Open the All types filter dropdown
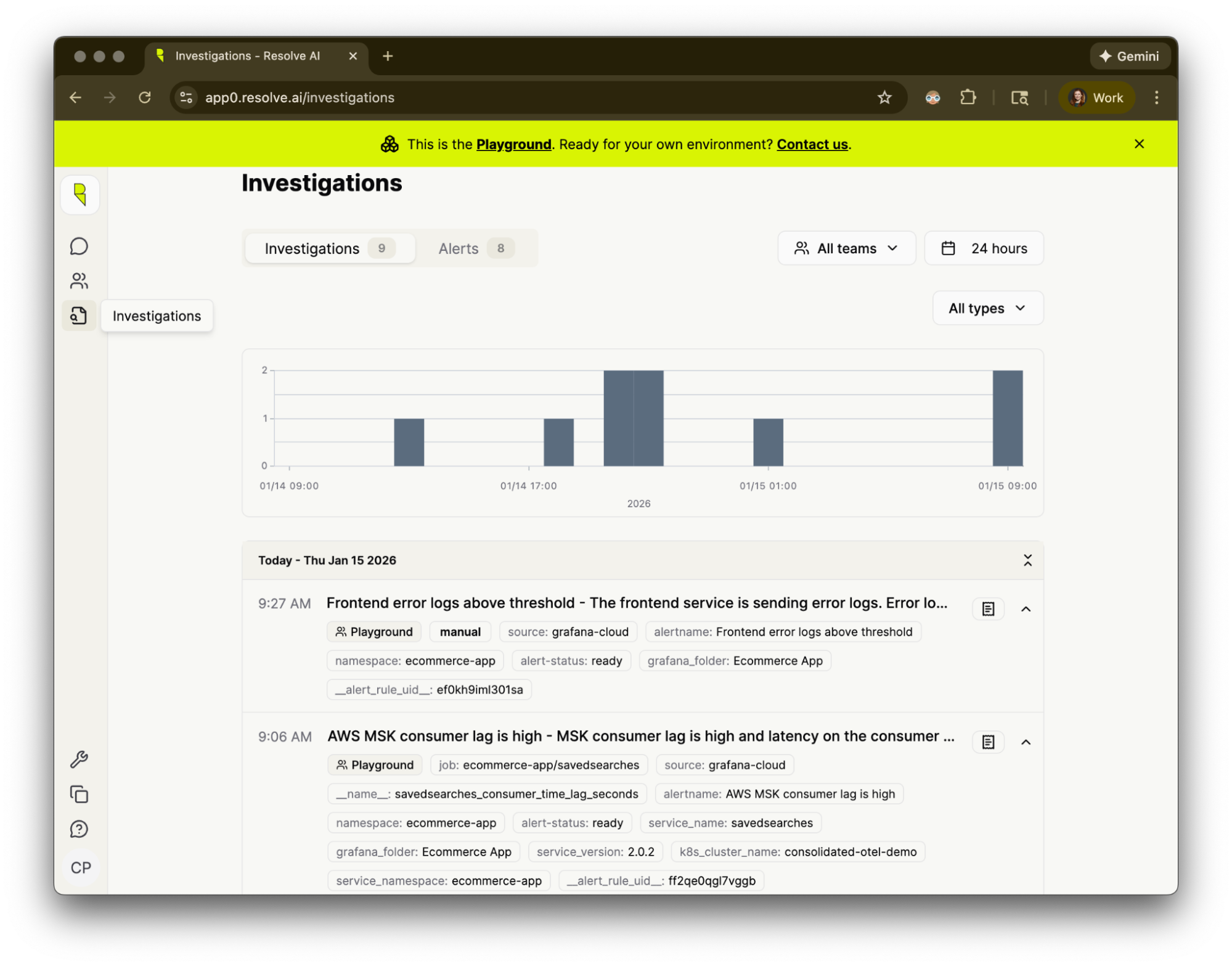1232x966 pixels. click(x=987, y=308)
